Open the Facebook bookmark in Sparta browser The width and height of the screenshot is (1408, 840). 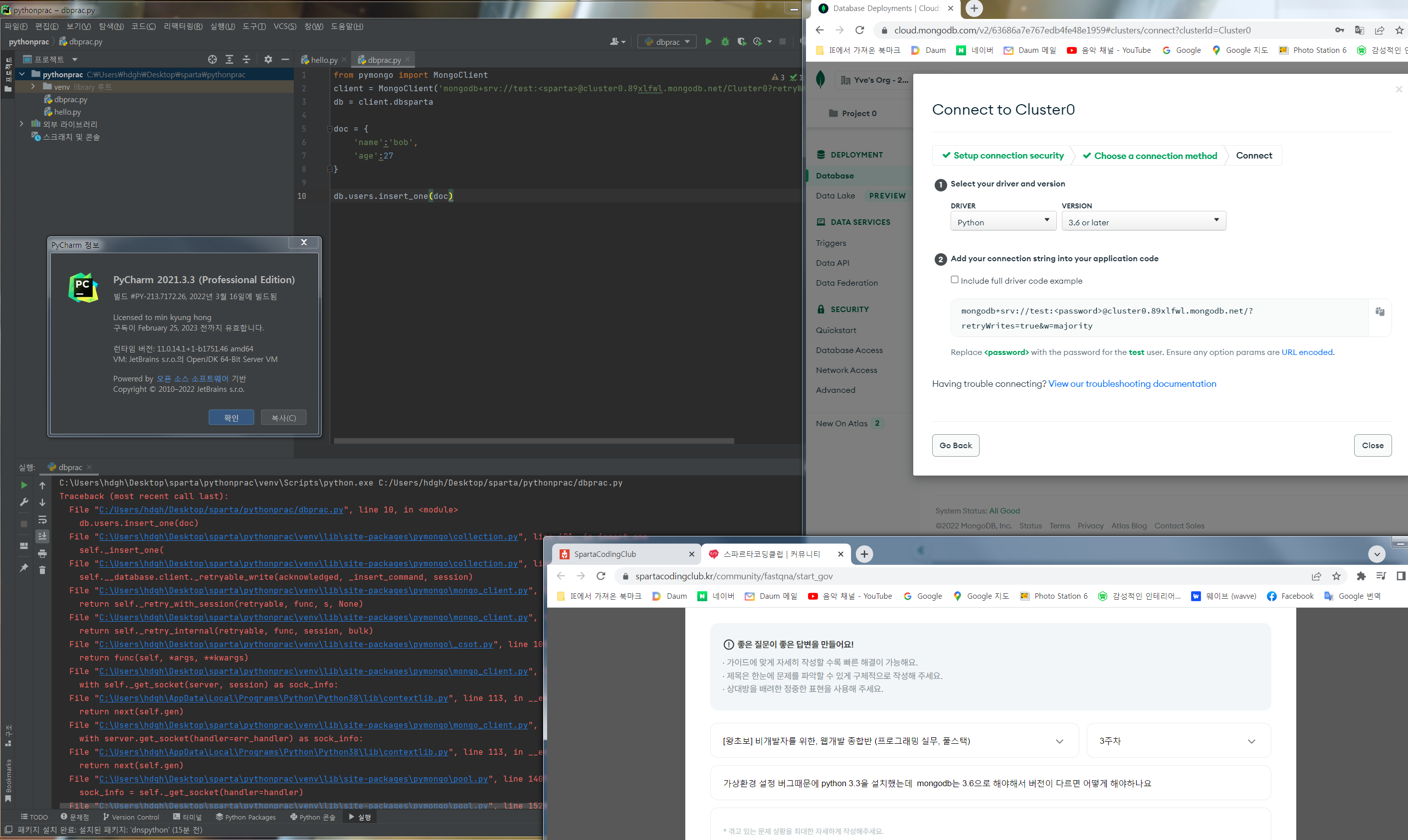click(1290, 596)
